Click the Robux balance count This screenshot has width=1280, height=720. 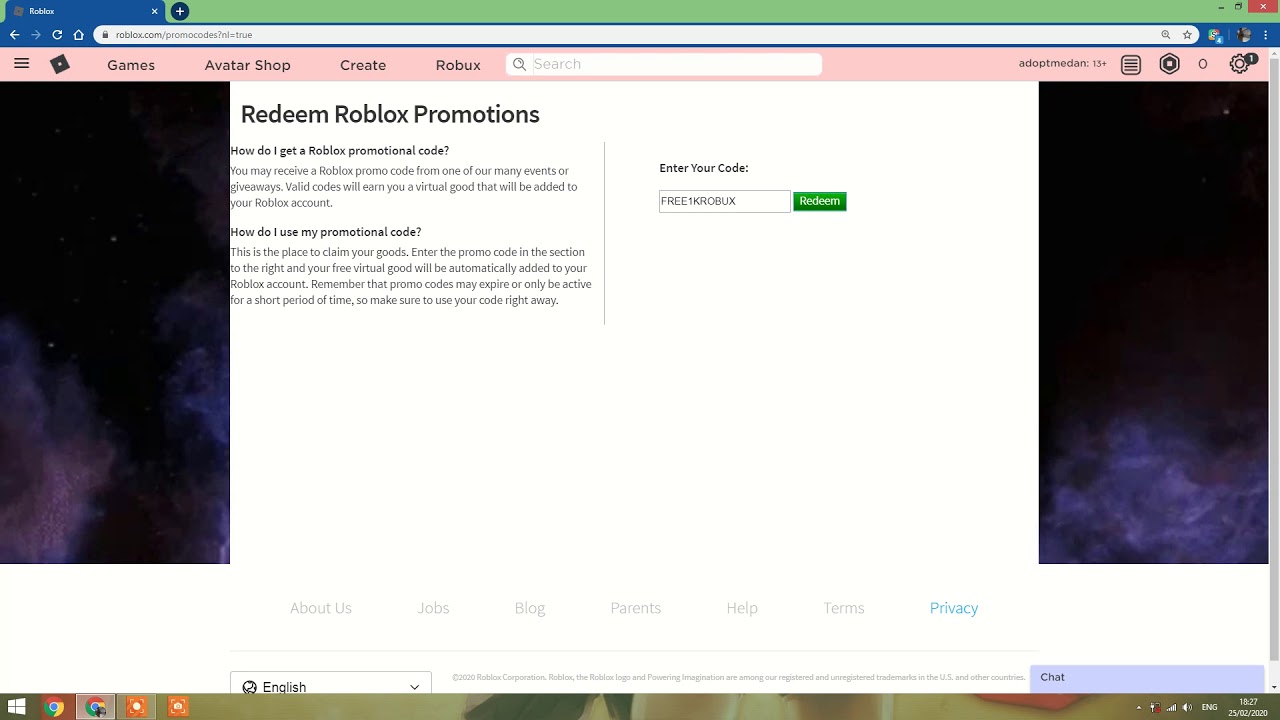(x=1202, y=64)
